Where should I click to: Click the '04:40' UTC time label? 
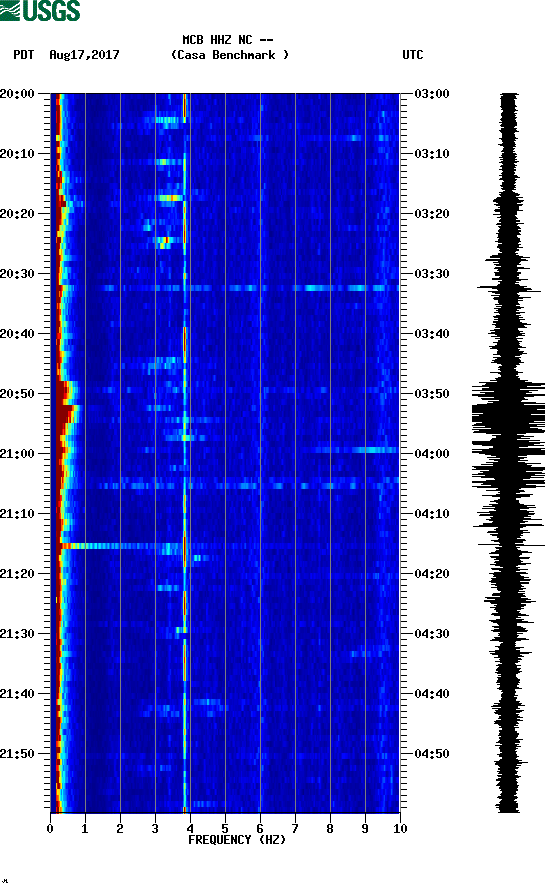coord(432,694)
